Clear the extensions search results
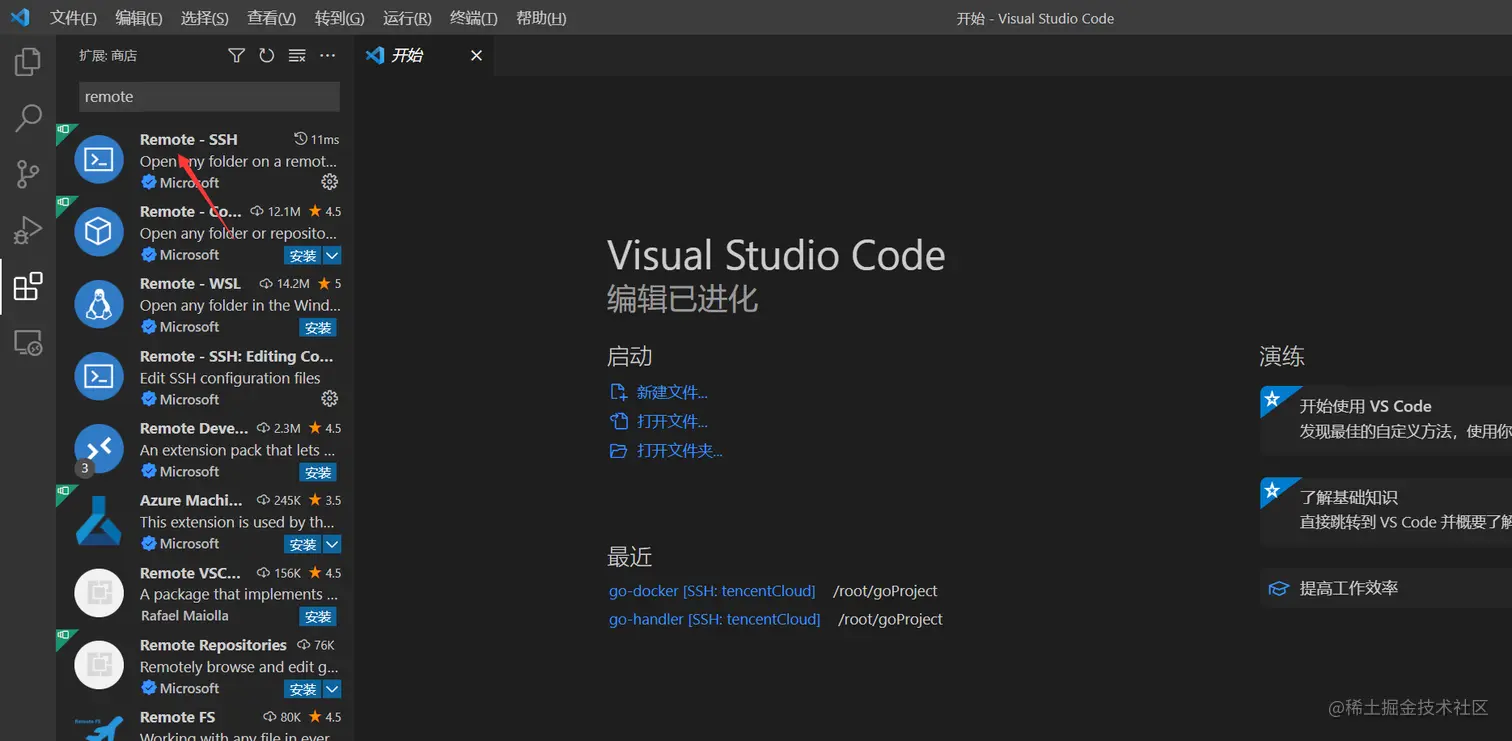This screenshot has width=1512, height=741. (297, 56)
